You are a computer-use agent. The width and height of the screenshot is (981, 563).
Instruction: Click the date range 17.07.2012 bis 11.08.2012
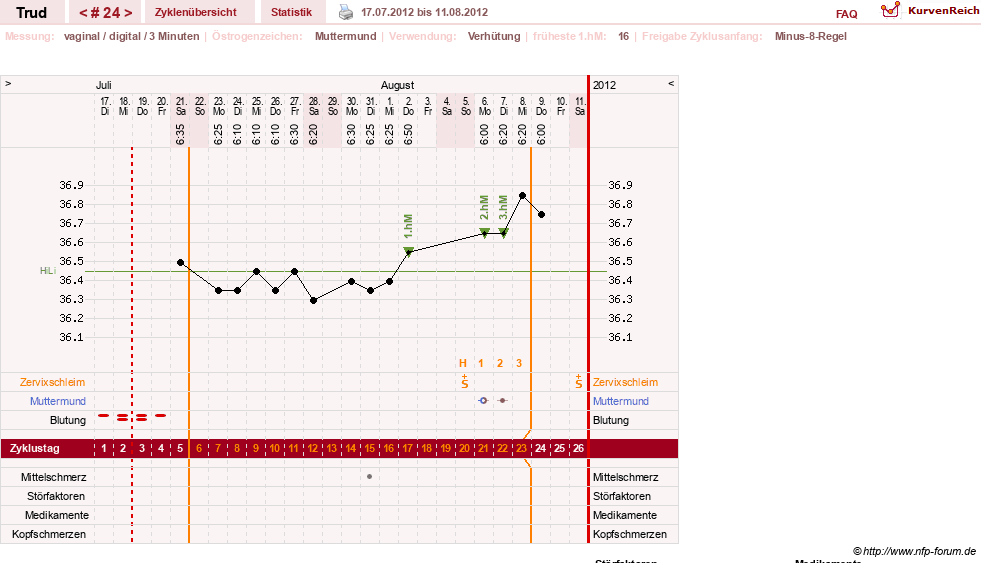[x=424, y=12]
